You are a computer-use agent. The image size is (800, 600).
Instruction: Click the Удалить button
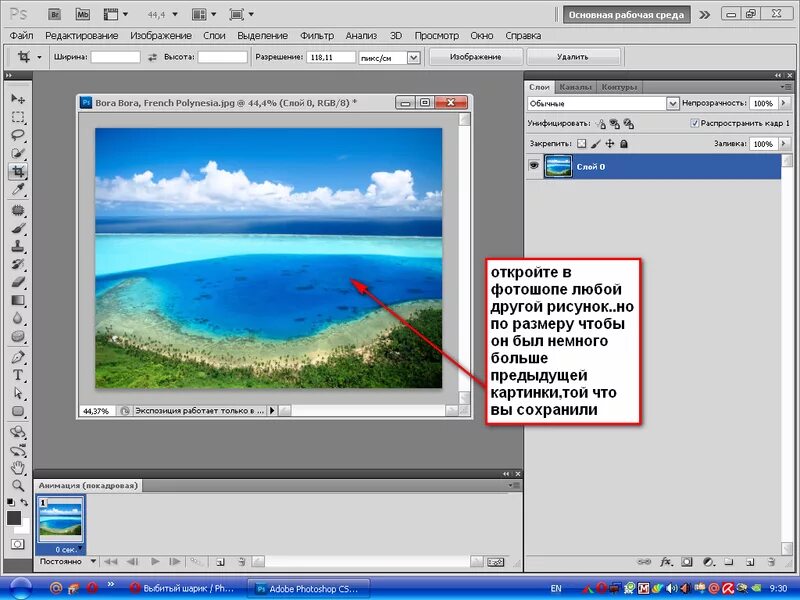(x=572, y=57)
